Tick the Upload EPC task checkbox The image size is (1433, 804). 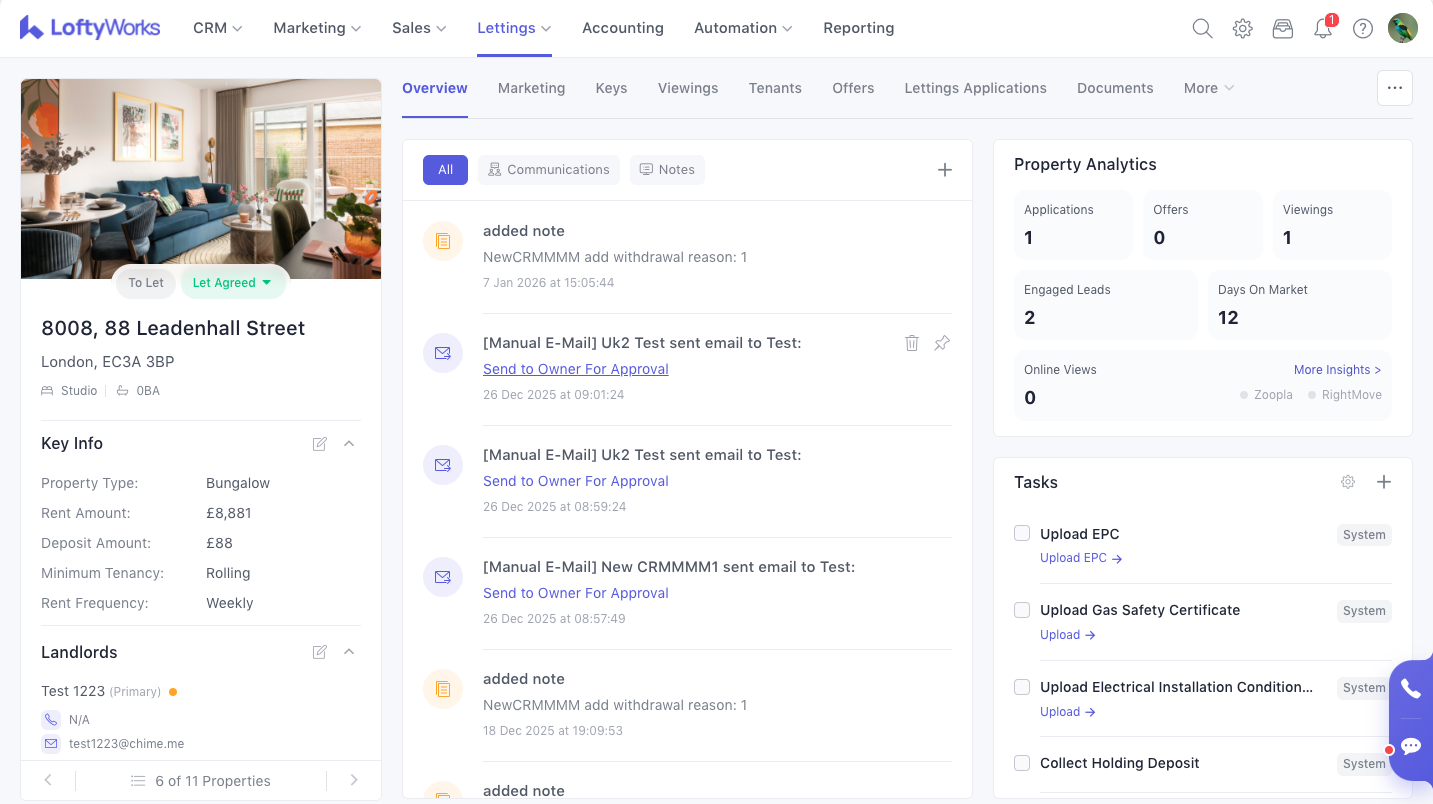point(1022,533)
